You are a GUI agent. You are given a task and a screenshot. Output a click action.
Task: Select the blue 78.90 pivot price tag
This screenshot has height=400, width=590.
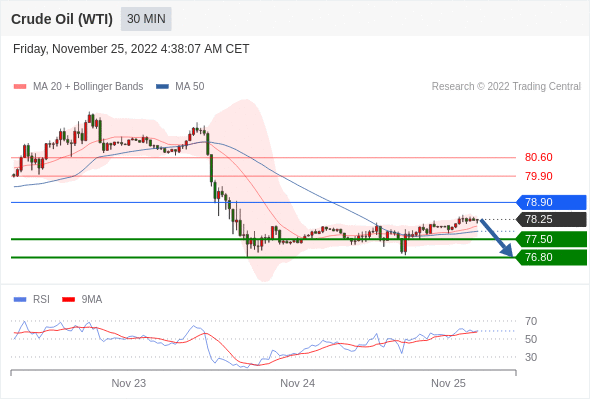tap(551, 202)
